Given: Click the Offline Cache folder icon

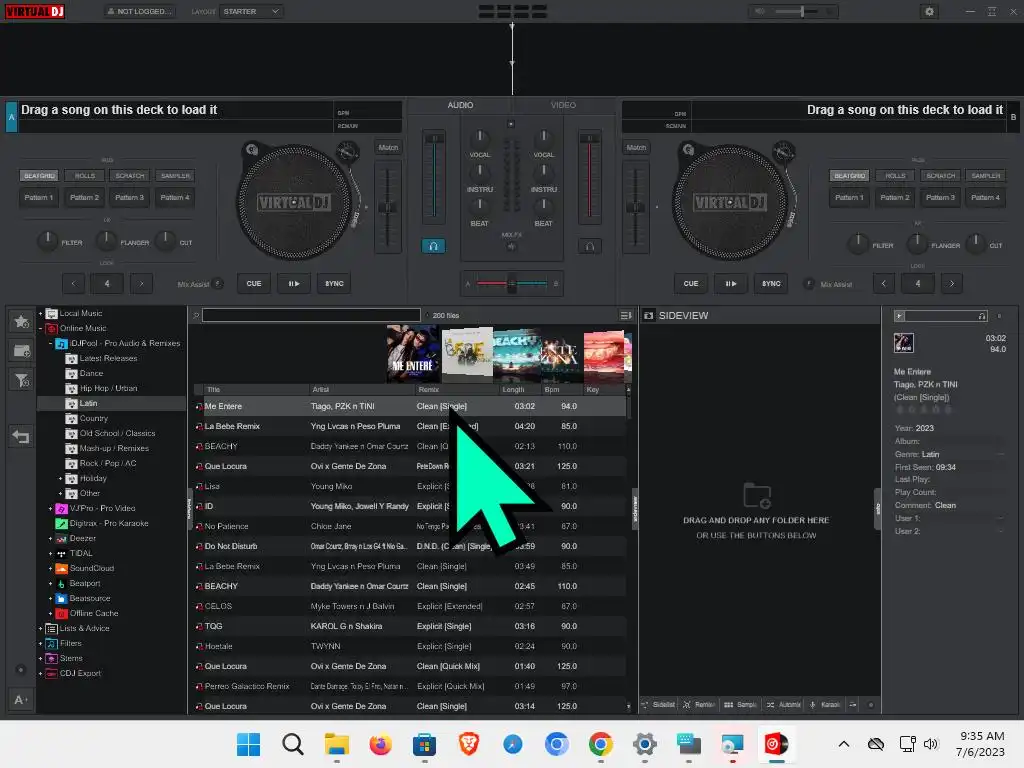Looking at the screenshot, I should (61, 614).
